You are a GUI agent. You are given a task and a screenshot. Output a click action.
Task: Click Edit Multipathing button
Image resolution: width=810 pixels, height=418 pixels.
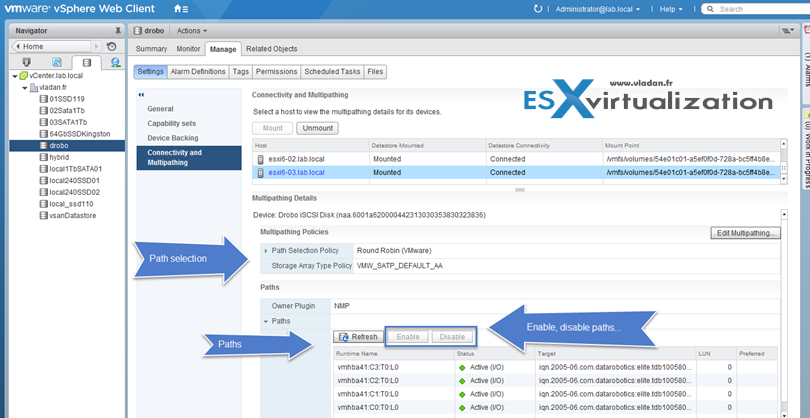745,234
